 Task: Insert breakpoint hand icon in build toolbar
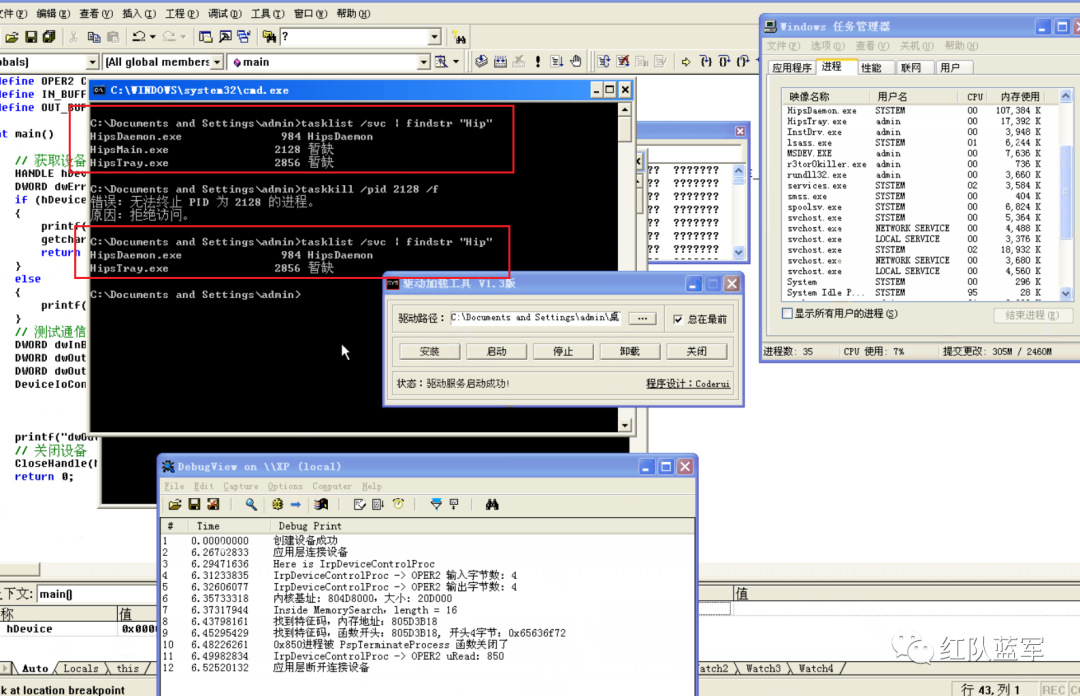coord(576,61)
